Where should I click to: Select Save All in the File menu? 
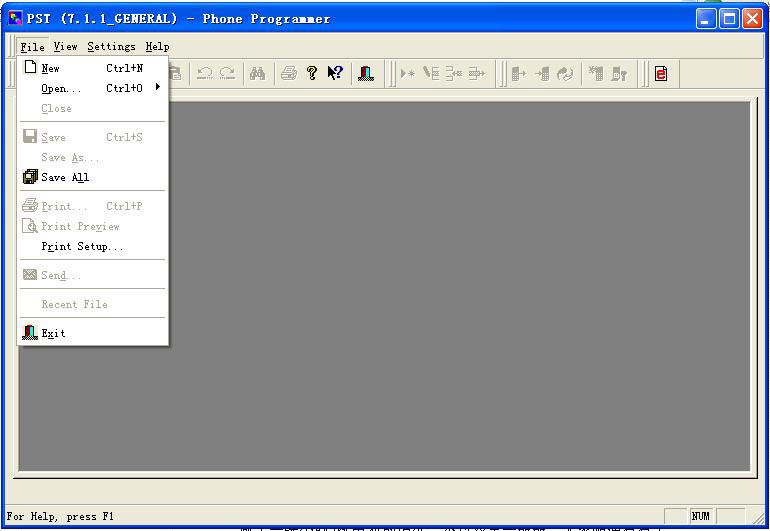point(65,178)
